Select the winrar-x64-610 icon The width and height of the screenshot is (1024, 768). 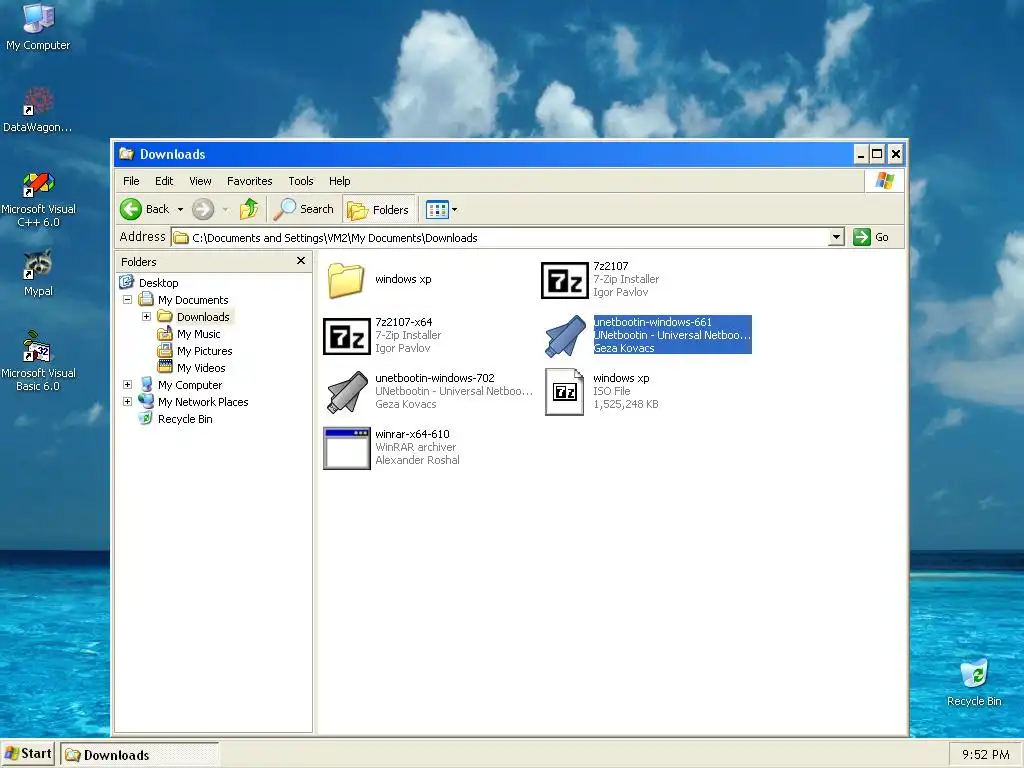[347, 448]
